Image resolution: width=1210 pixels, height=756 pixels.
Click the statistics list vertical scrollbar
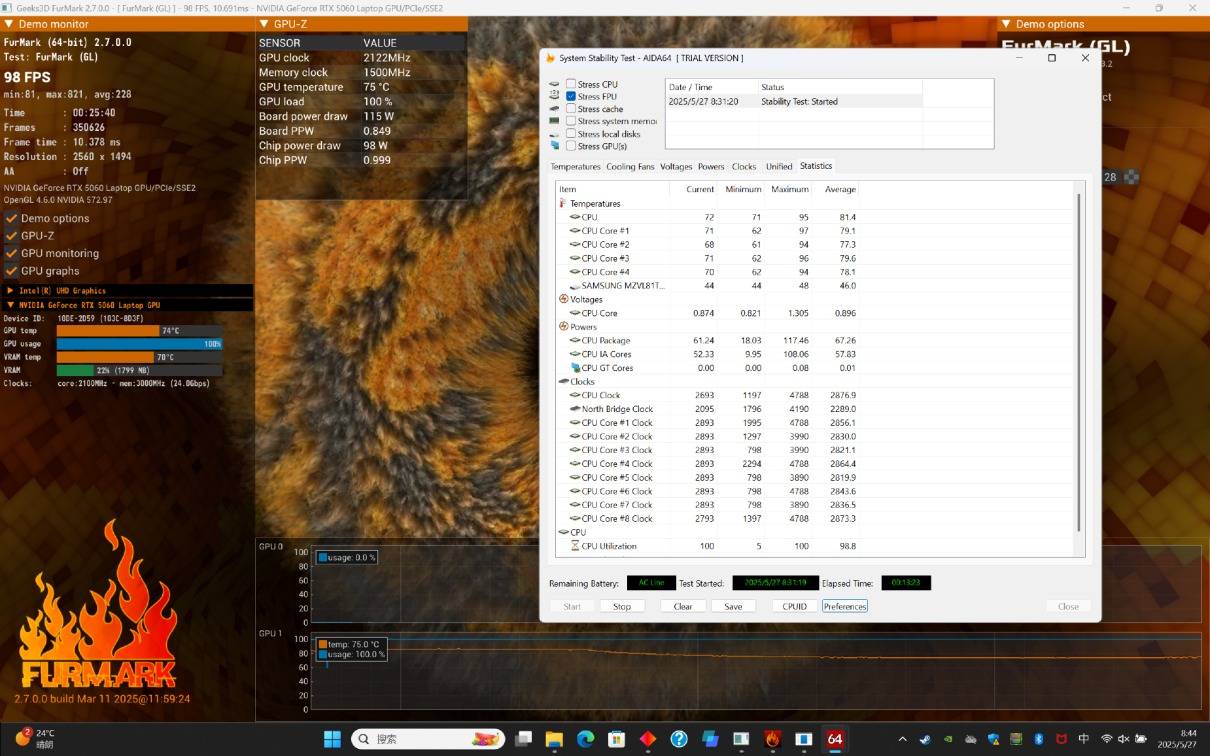tap(1078, 360)
